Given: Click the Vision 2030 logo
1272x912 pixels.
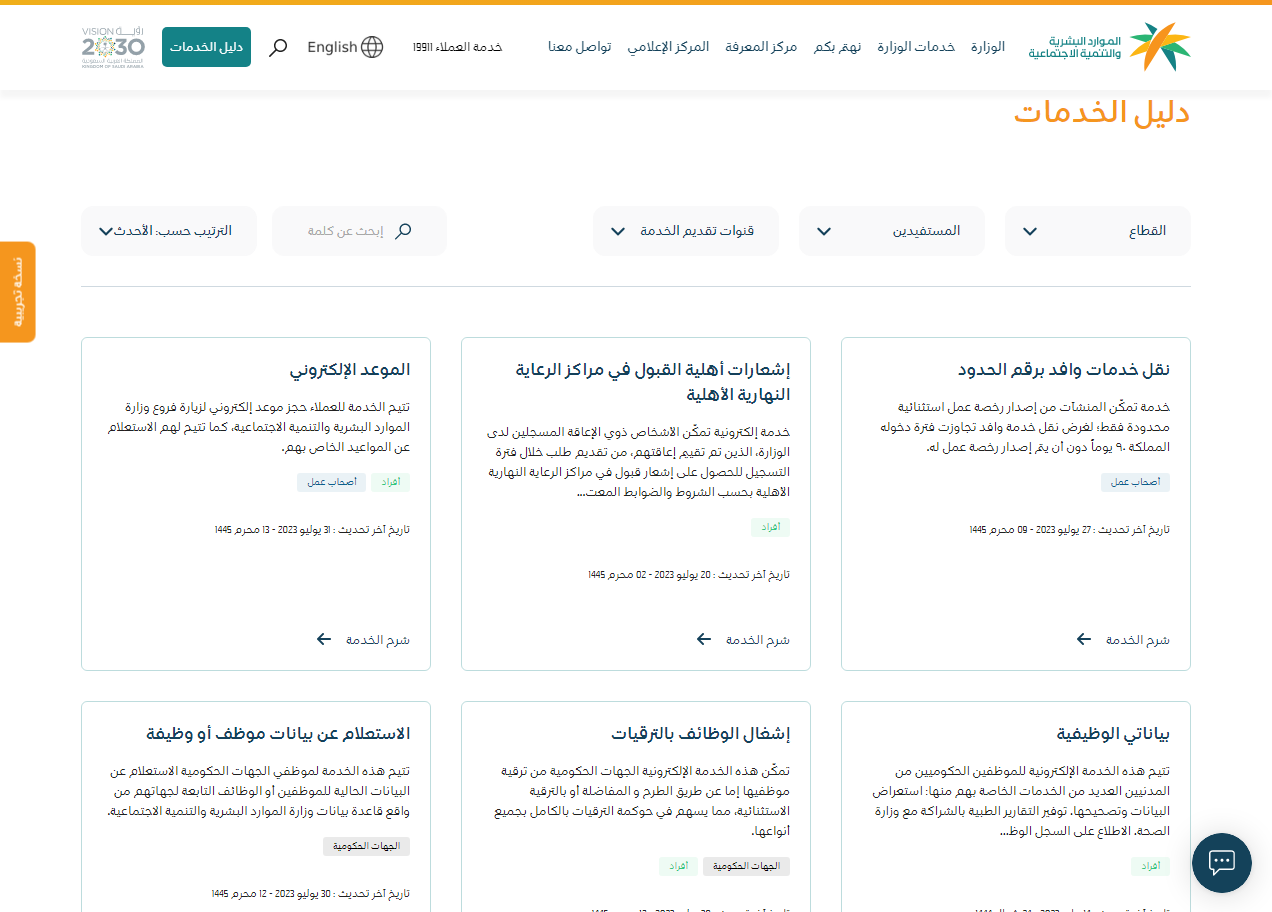Looking at the screenshot, I should (113, 47).
